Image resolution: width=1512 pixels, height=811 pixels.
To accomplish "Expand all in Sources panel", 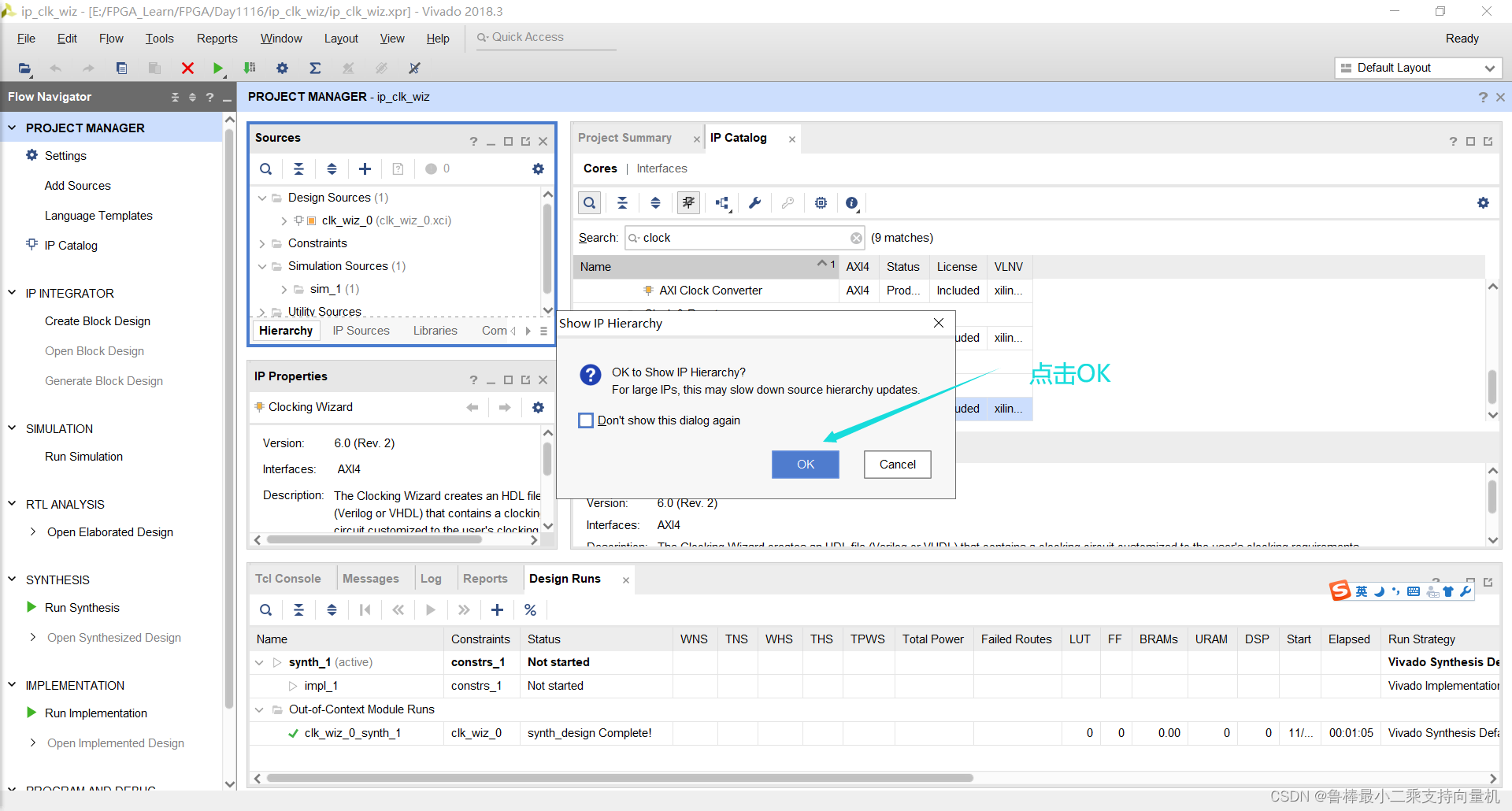I will tap(332, 168).
